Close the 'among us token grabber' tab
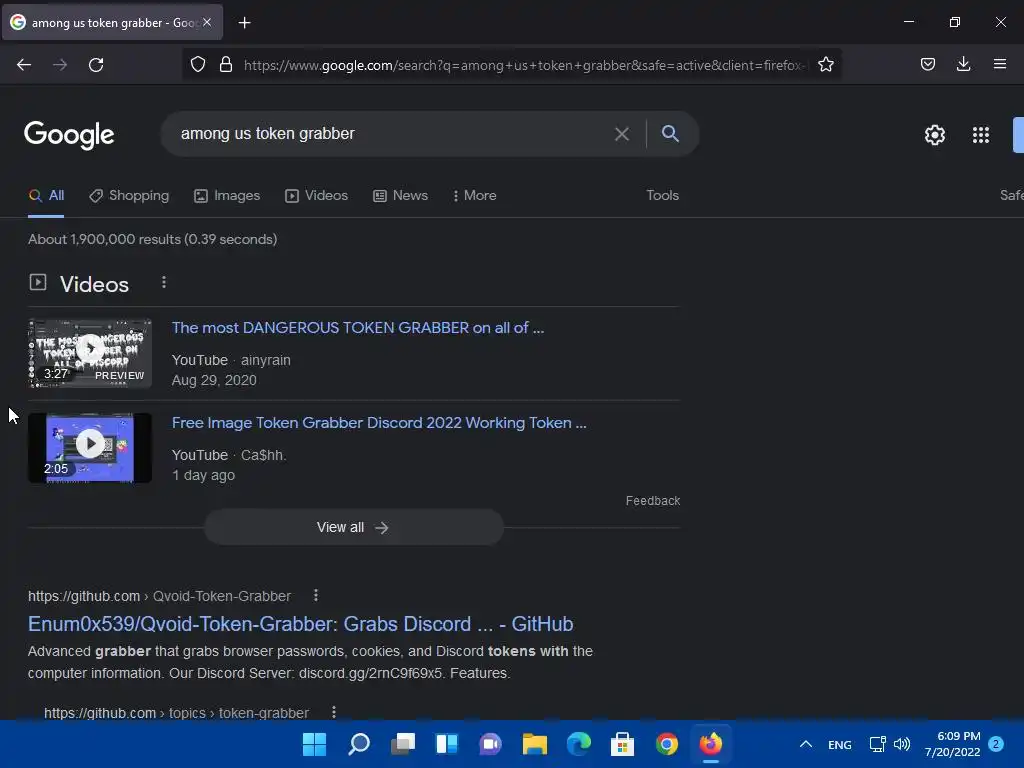 click(207, 22)
